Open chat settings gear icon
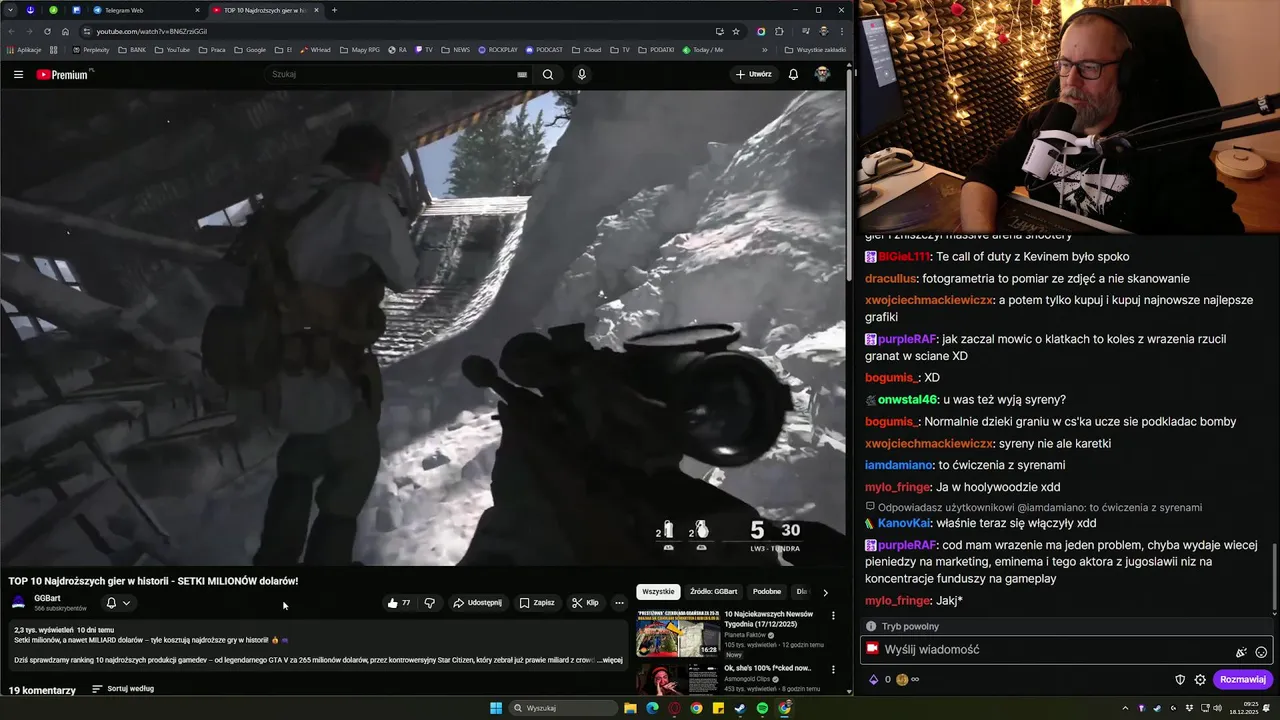 pyautogui.click(x=1200, y=680)
